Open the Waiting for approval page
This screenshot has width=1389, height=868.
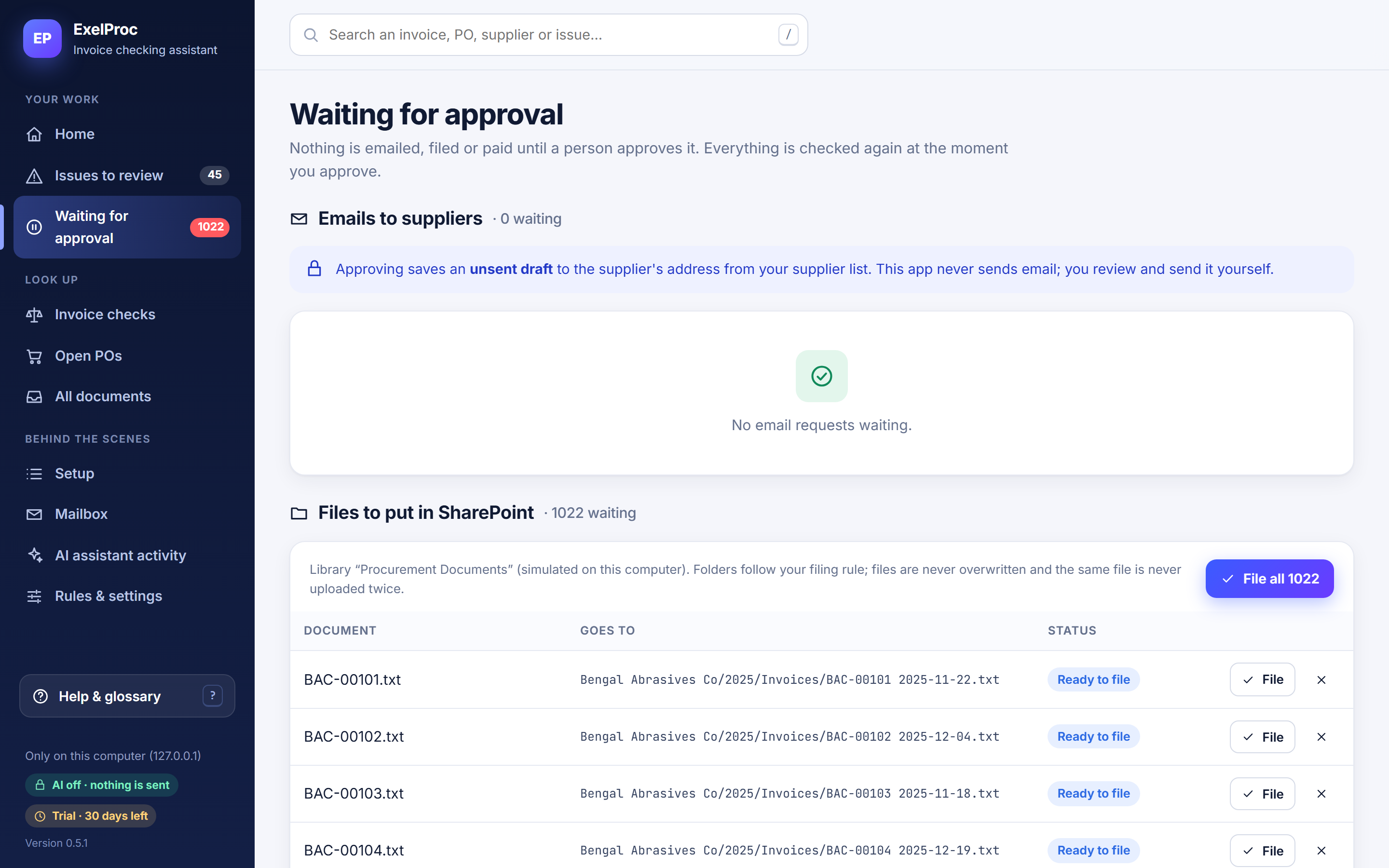click(127, 227)
